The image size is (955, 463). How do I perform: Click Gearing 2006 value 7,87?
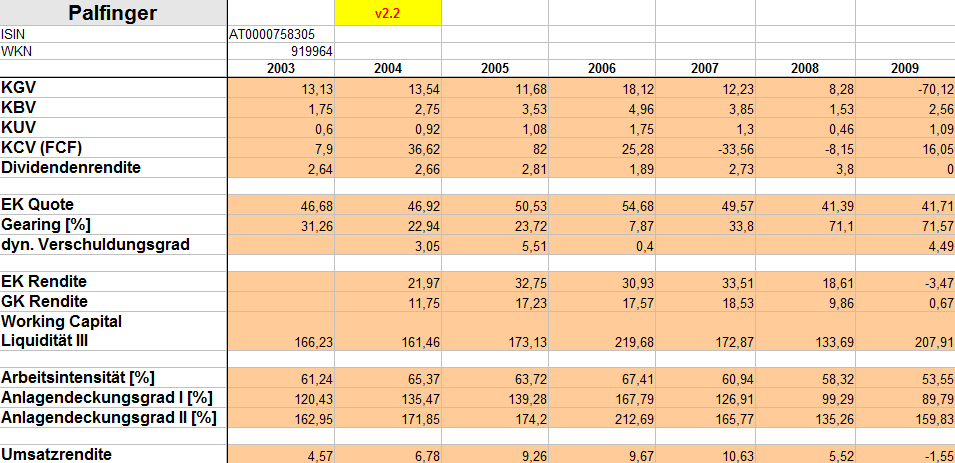pyautogui.click(x=602, y=225)
